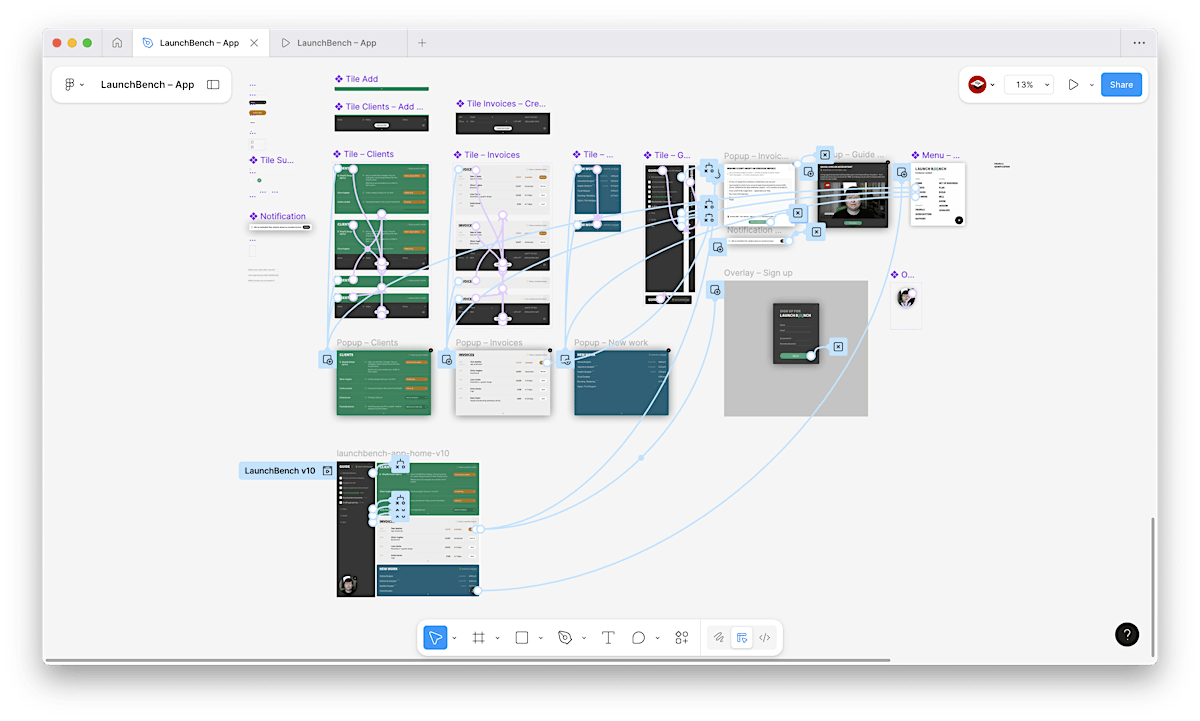Select the Move tool in bottom toolbar
This screenshot has height=721, width=1200.
pos(435,638)
